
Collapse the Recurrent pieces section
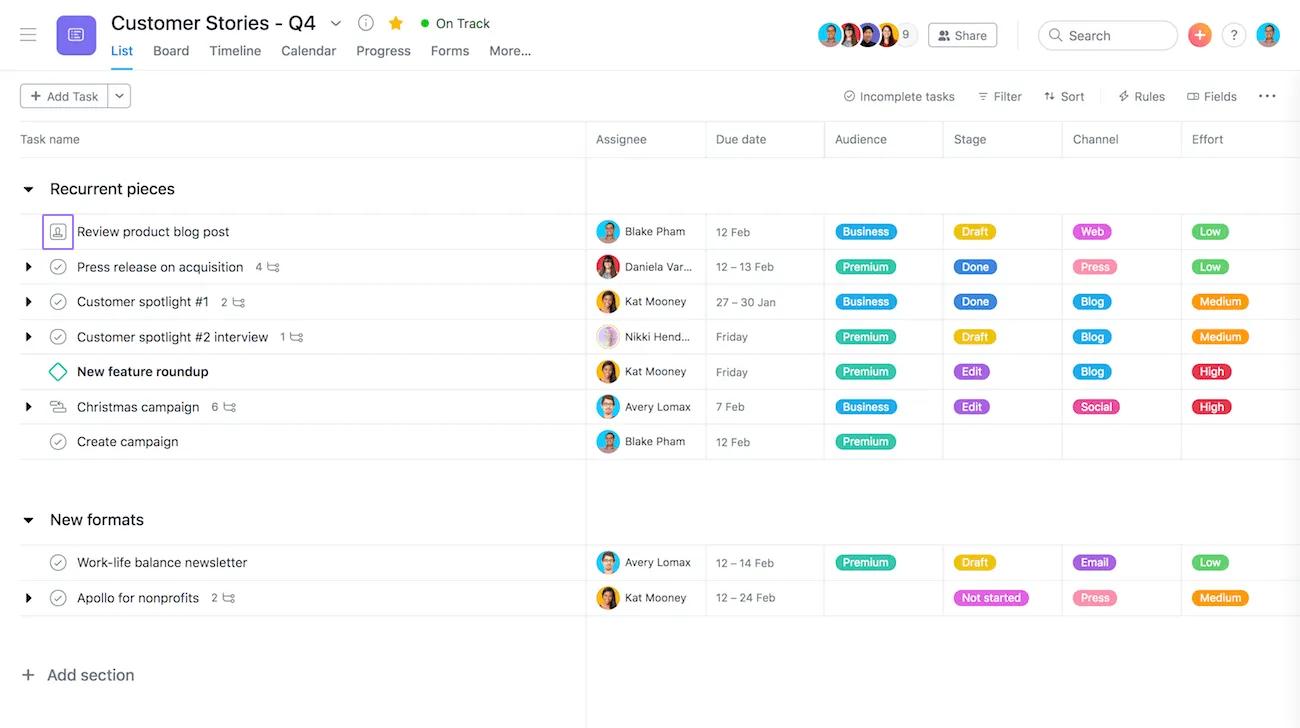[28, 189]
